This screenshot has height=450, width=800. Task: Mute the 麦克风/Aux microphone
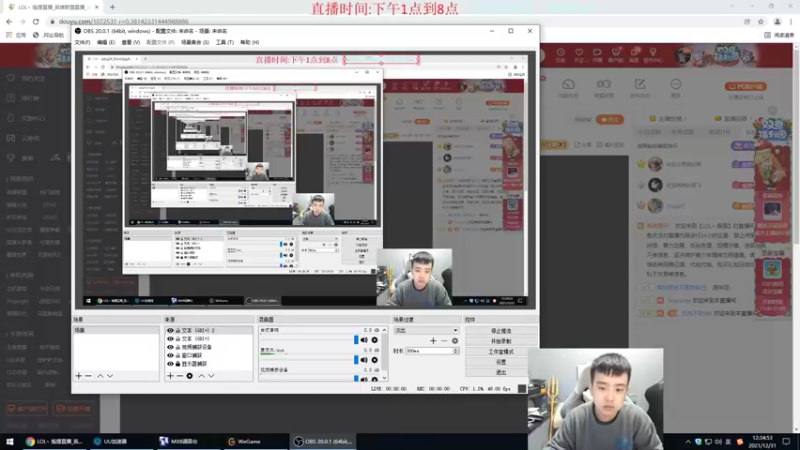coord(364,360)
